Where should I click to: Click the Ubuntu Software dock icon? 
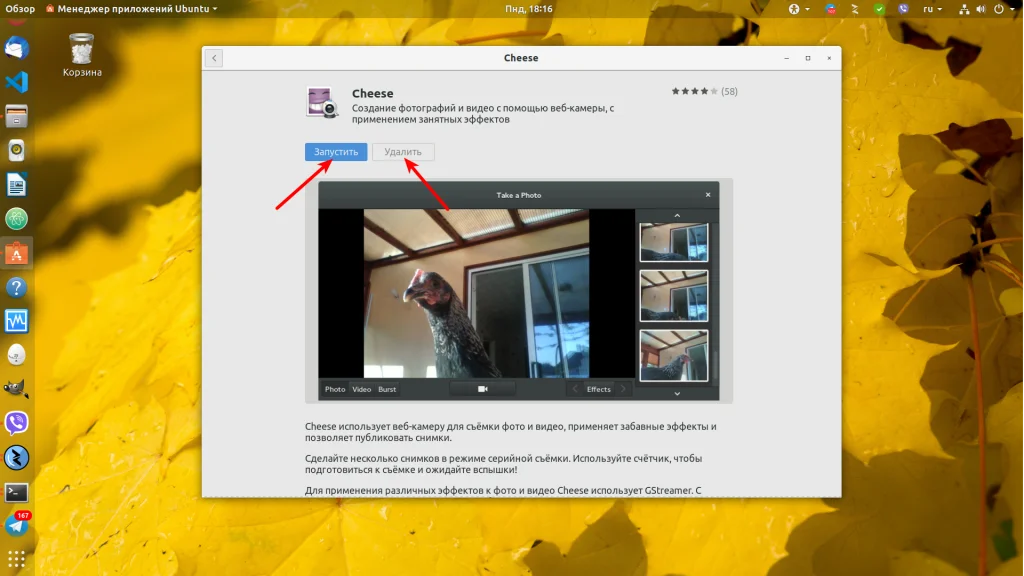(x=16, y=253)
